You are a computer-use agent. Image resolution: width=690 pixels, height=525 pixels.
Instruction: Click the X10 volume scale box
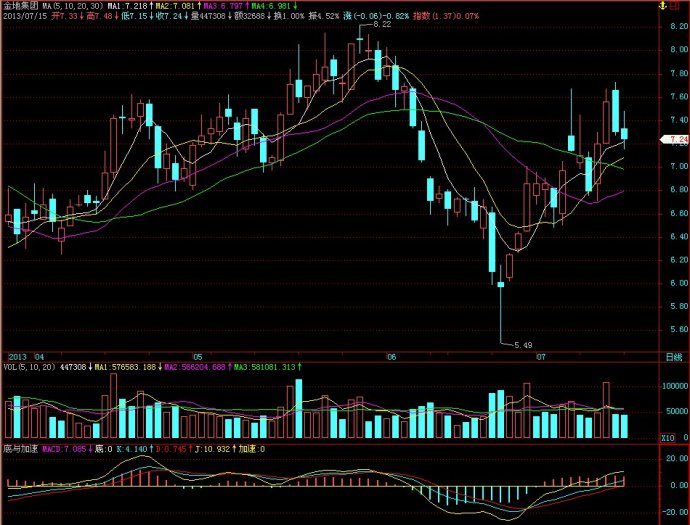pos(668,438)
